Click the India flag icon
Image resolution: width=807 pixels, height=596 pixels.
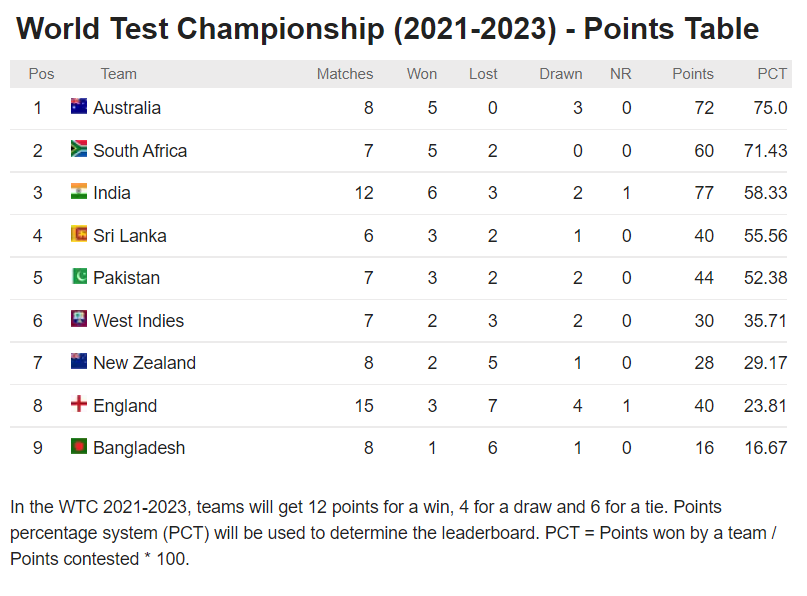79,191
